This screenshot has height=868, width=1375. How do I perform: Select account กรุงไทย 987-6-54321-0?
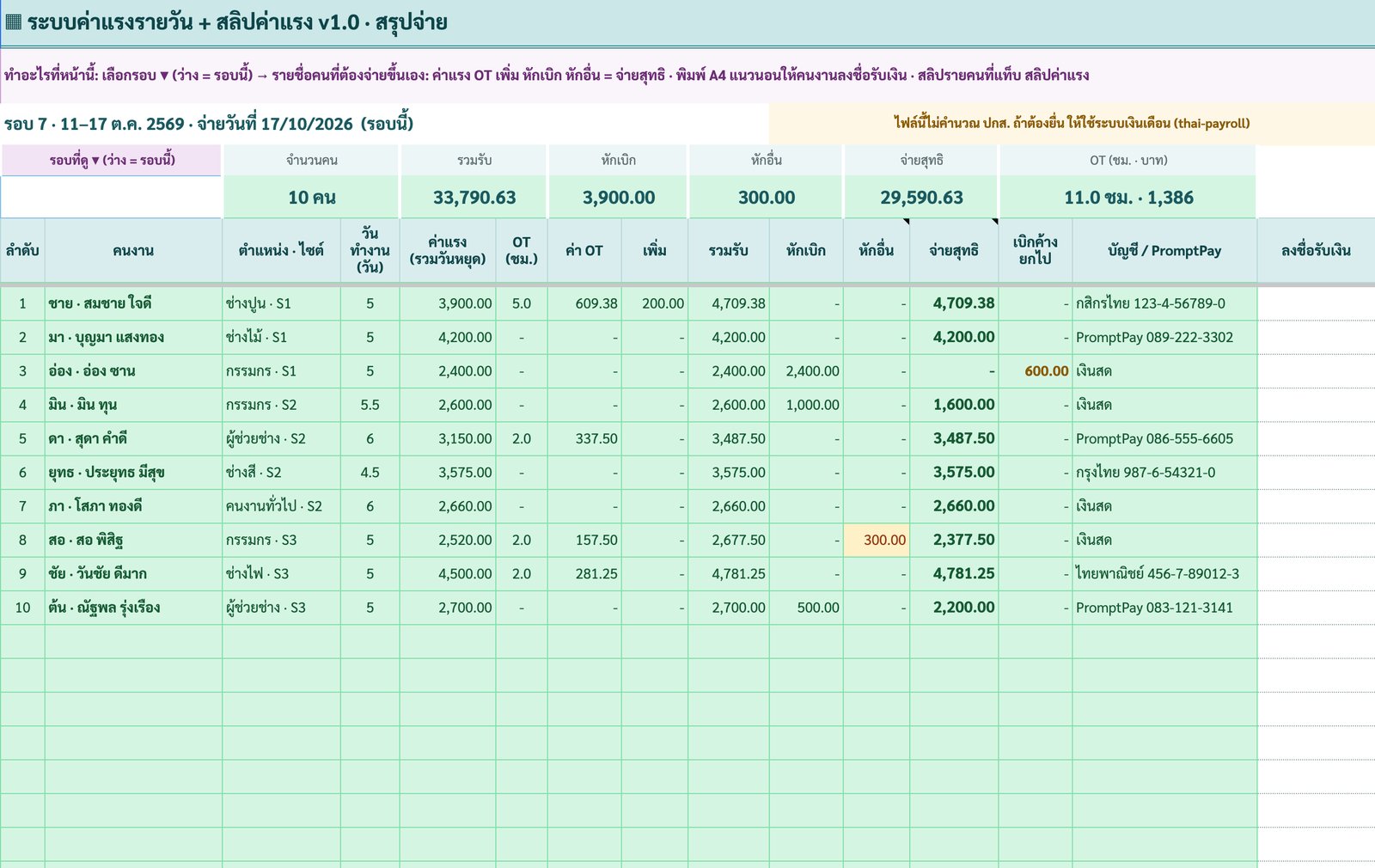coord(1164,472)
